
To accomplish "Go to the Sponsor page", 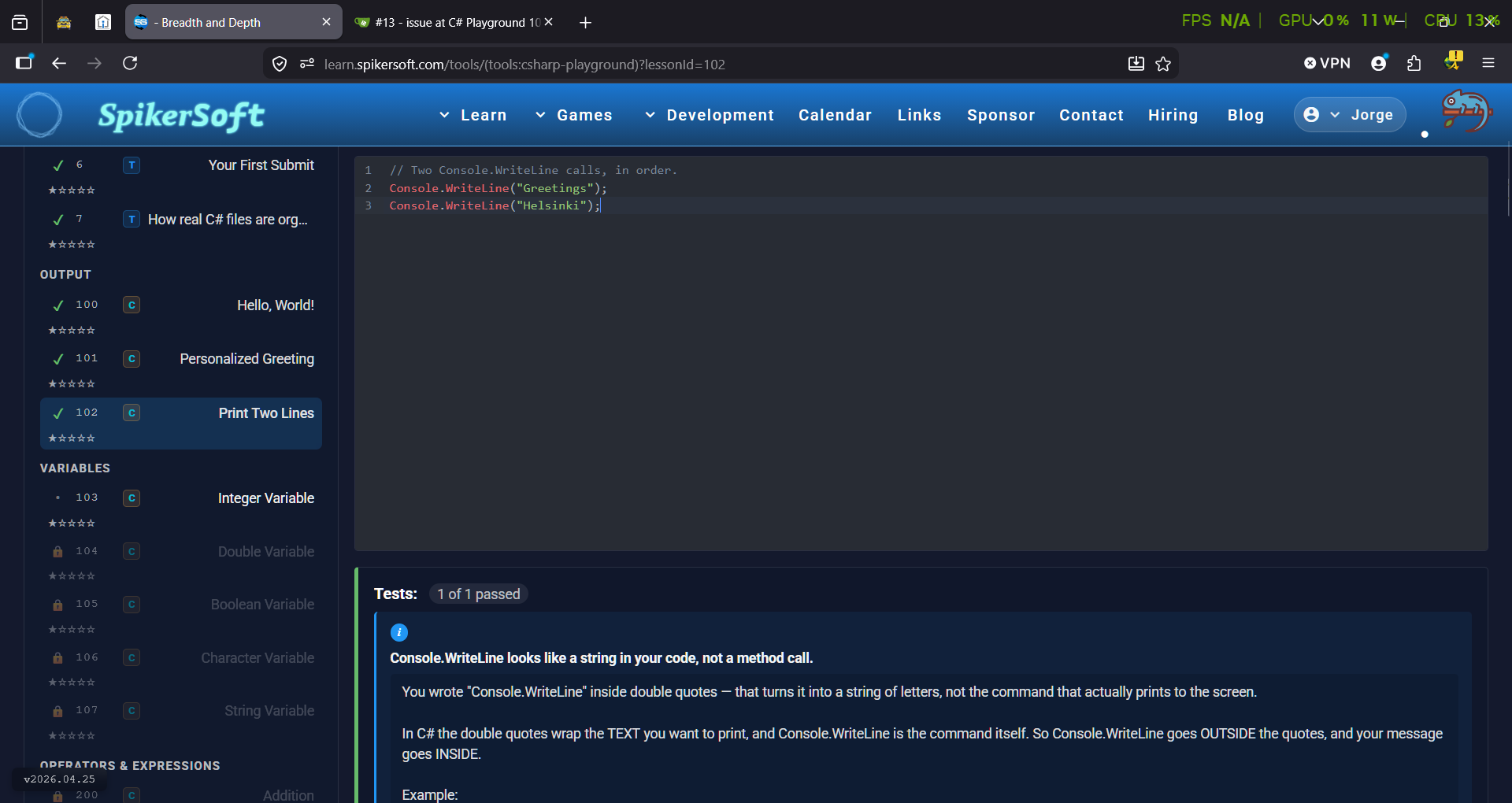I will coord(1001,115).
